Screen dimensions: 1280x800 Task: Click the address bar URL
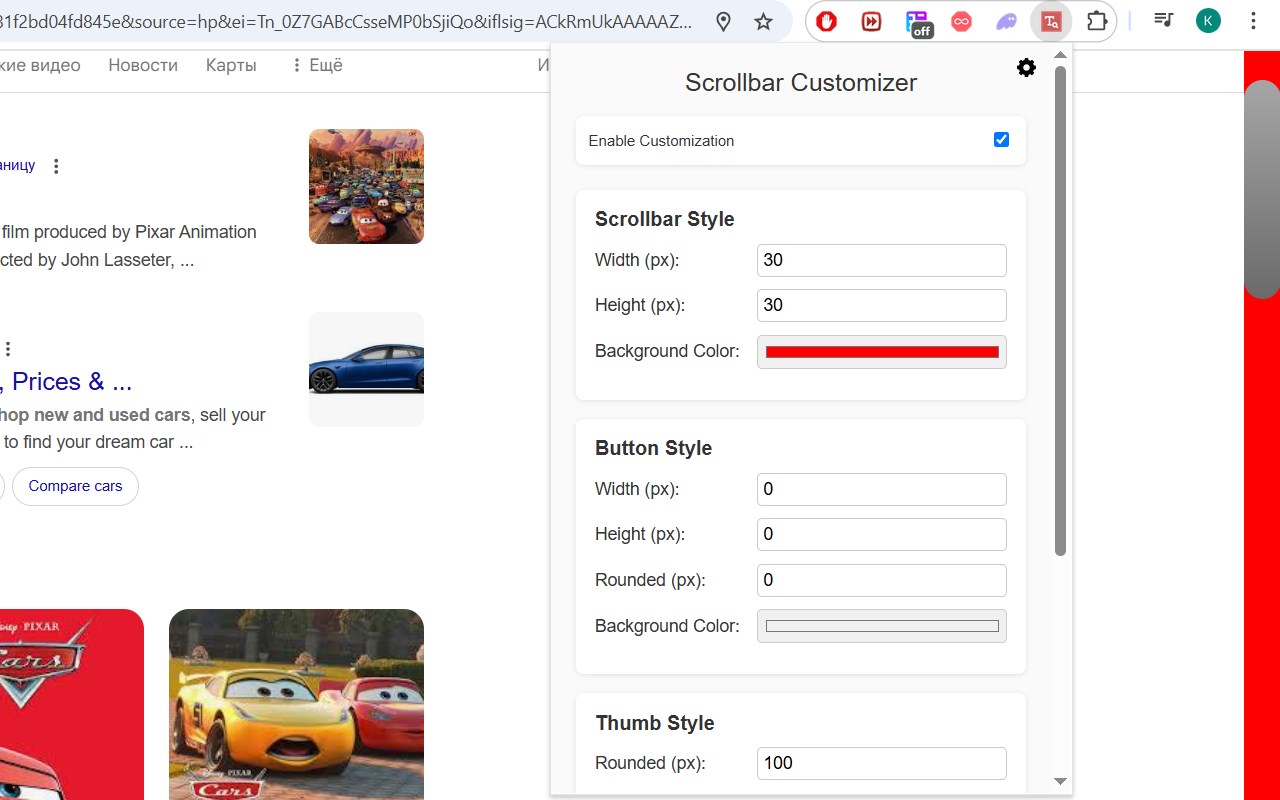pyautogui.click(x=346, y=21)
